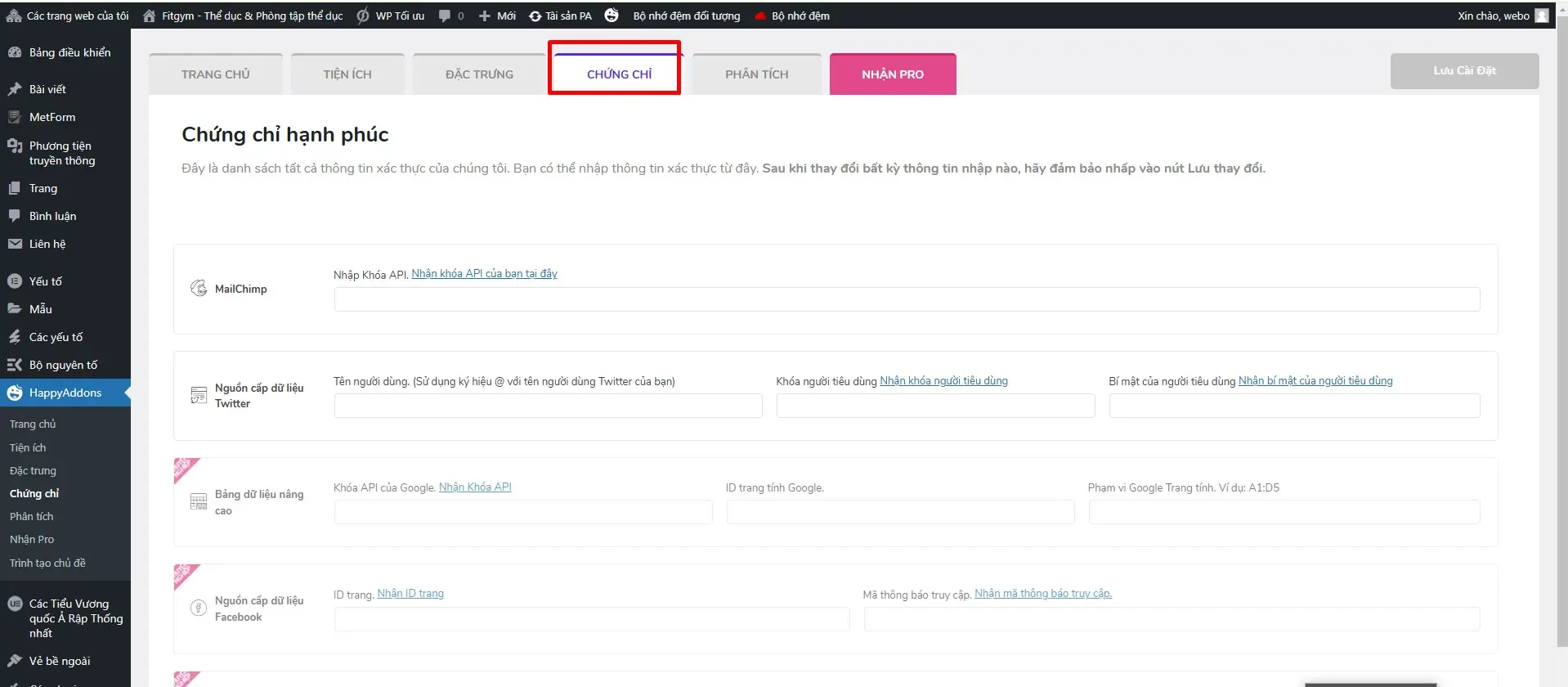Viewport: 1568px width, 687px height.
Task: Focus the MailChimp API key field
Action: pyautogui.click(x=907, y=299)
